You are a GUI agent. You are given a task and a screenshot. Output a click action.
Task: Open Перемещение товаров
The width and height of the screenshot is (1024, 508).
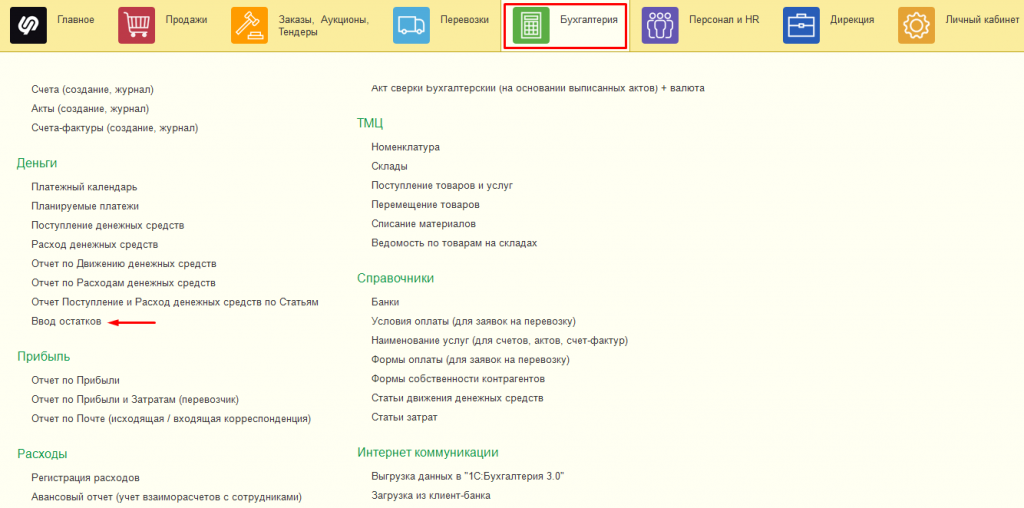tap(426, 205)
